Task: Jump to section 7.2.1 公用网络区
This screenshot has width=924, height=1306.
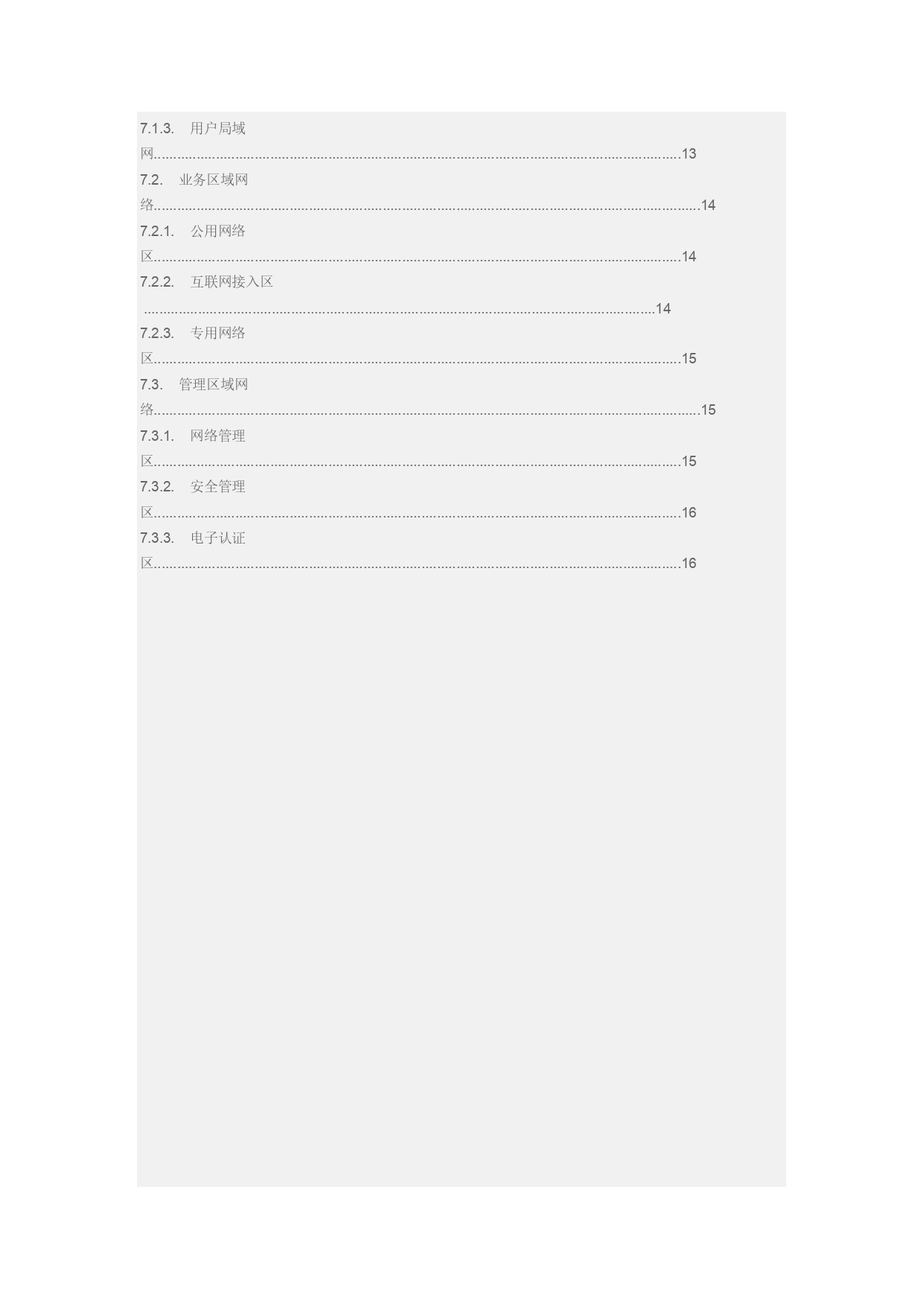Action: click(x=193, y=231)
